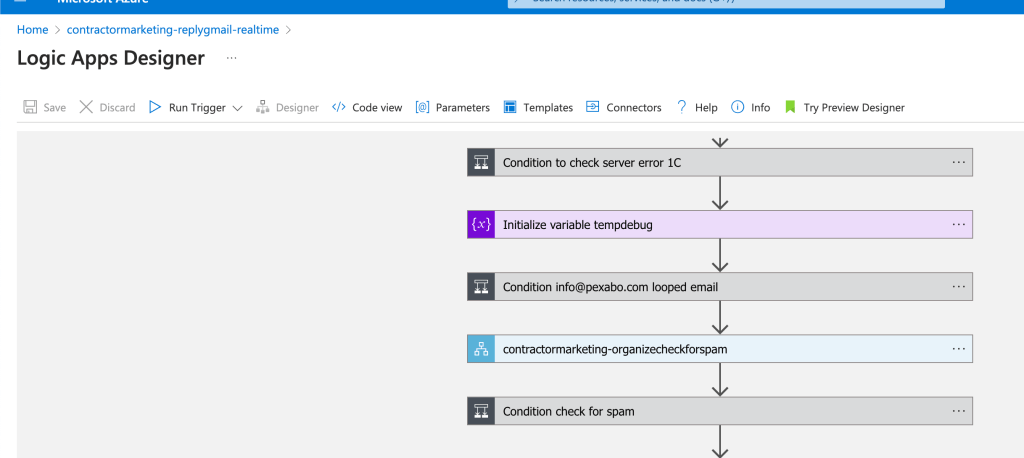1024x458 pixels.
Task: Open contractormarketing-replygmail-realtime breadcrumb link
Action: pos(173,29)
